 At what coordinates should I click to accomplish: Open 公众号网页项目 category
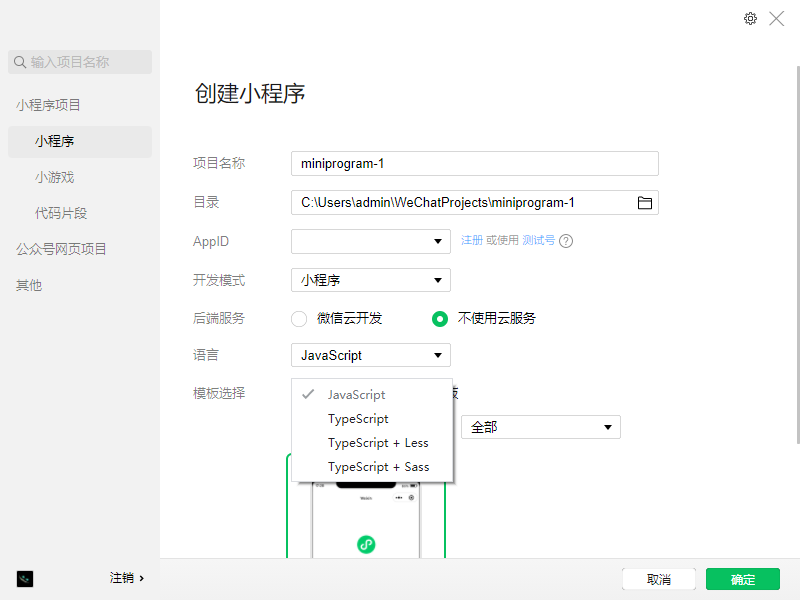tap(61, 249)
